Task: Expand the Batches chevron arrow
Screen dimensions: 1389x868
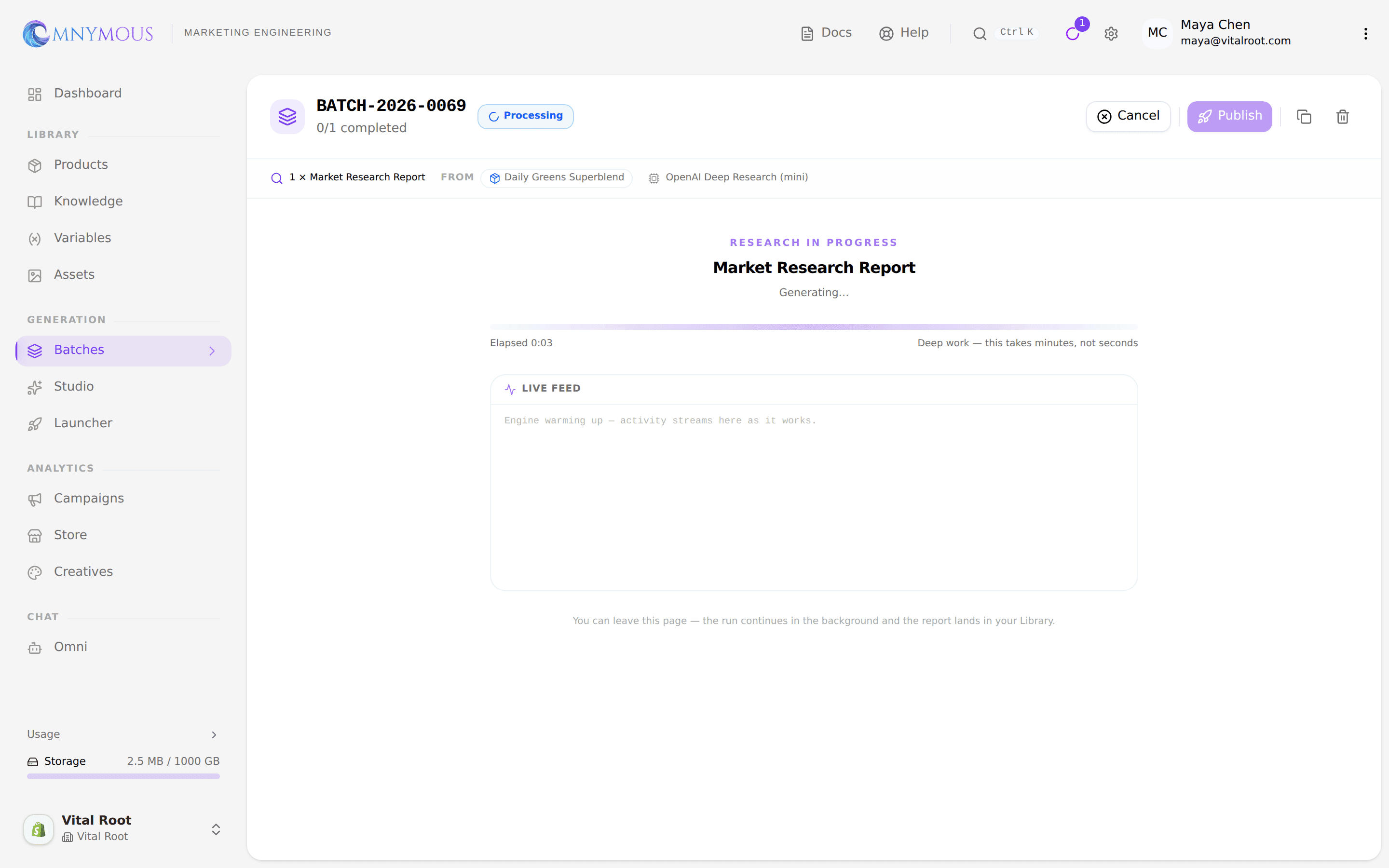Action: [212, 351]
